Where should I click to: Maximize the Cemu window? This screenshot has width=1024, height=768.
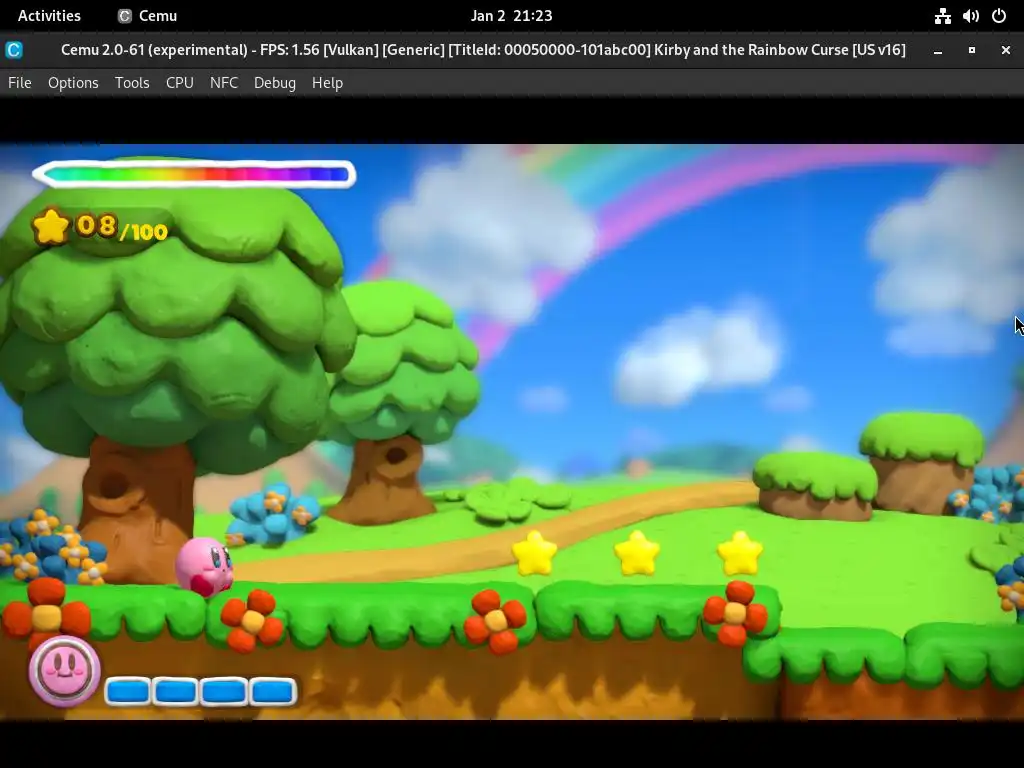pos(972,50)
